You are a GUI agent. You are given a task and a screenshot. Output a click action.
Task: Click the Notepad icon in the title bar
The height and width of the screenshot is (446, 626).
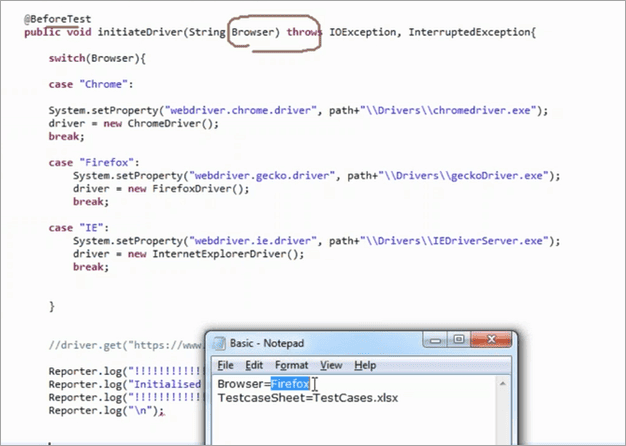218,341
